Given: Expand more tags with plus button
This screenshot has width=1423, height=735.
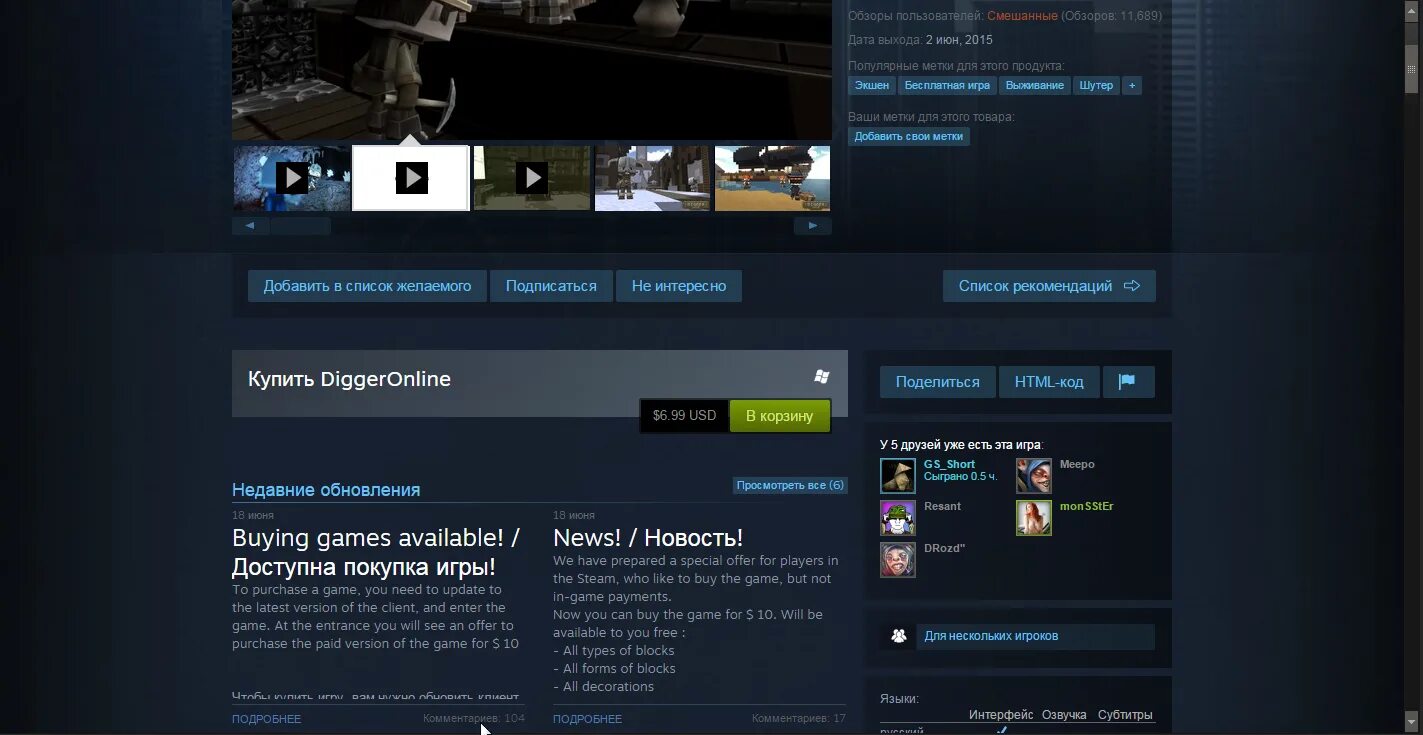Looking at the screenshot, I should pyautogui.click(x=1132, y=86).
